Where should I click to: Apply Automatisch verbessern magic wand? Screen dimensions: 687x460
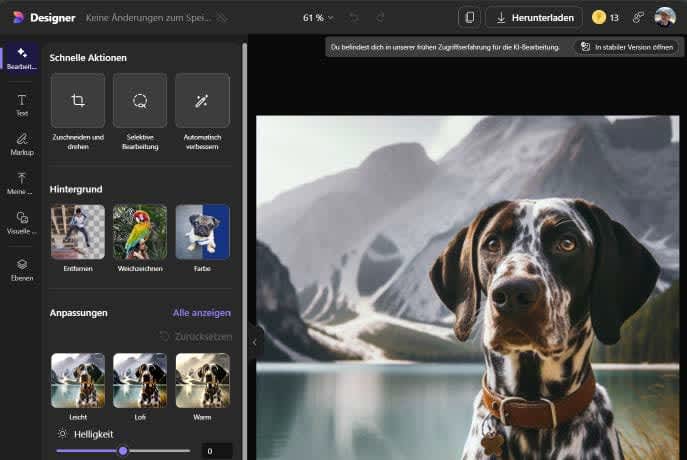click(202, 101)
